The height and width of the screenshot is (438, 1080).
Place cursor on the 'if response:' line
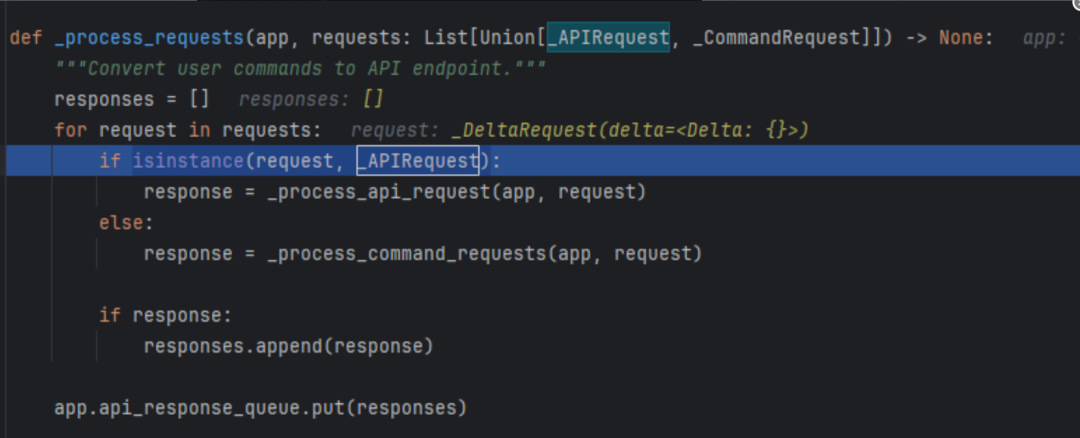[166, 315]
